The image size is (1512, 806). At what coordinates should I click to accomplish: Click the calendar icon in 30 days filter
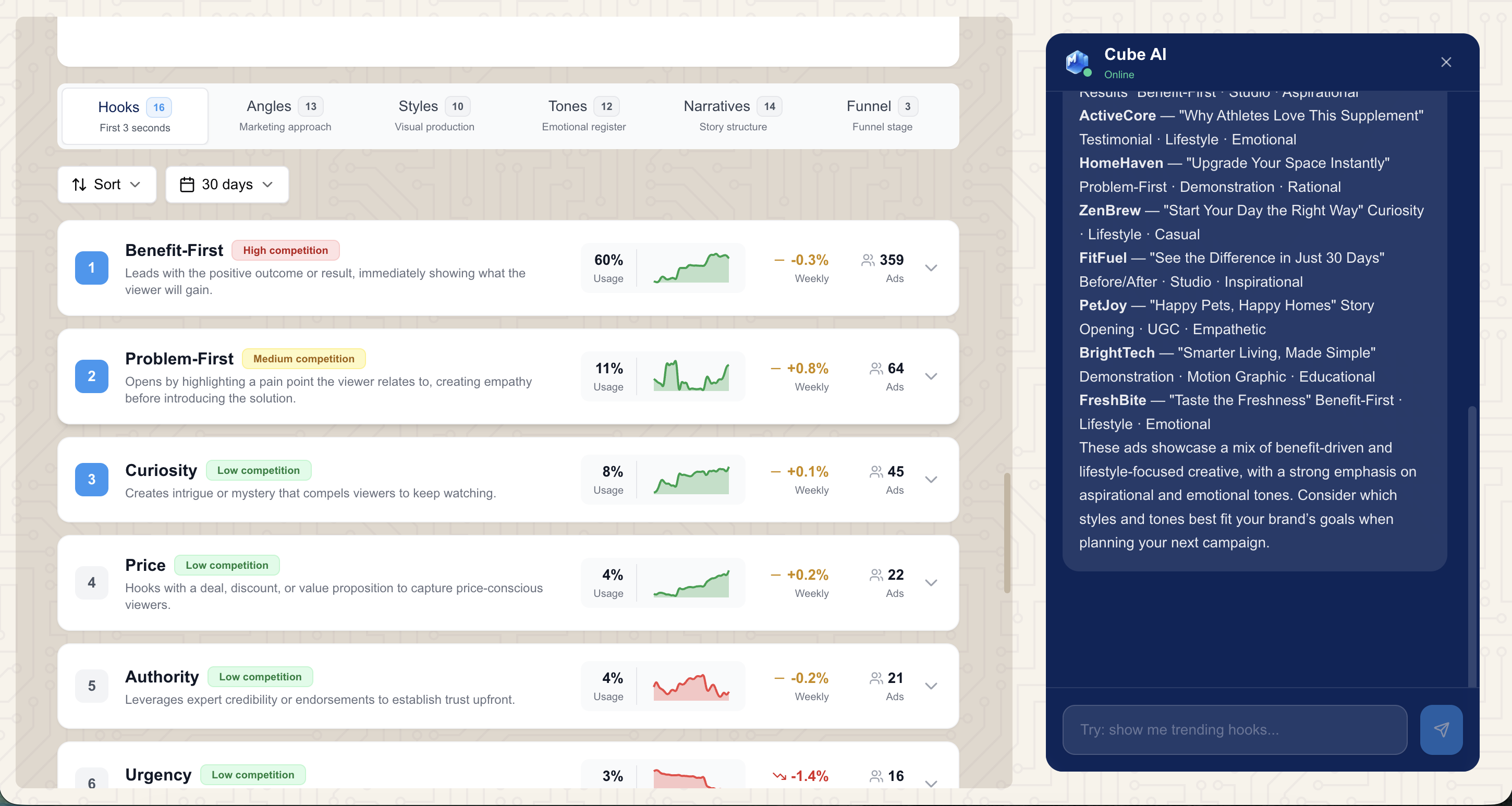click(x=187, y=185)
